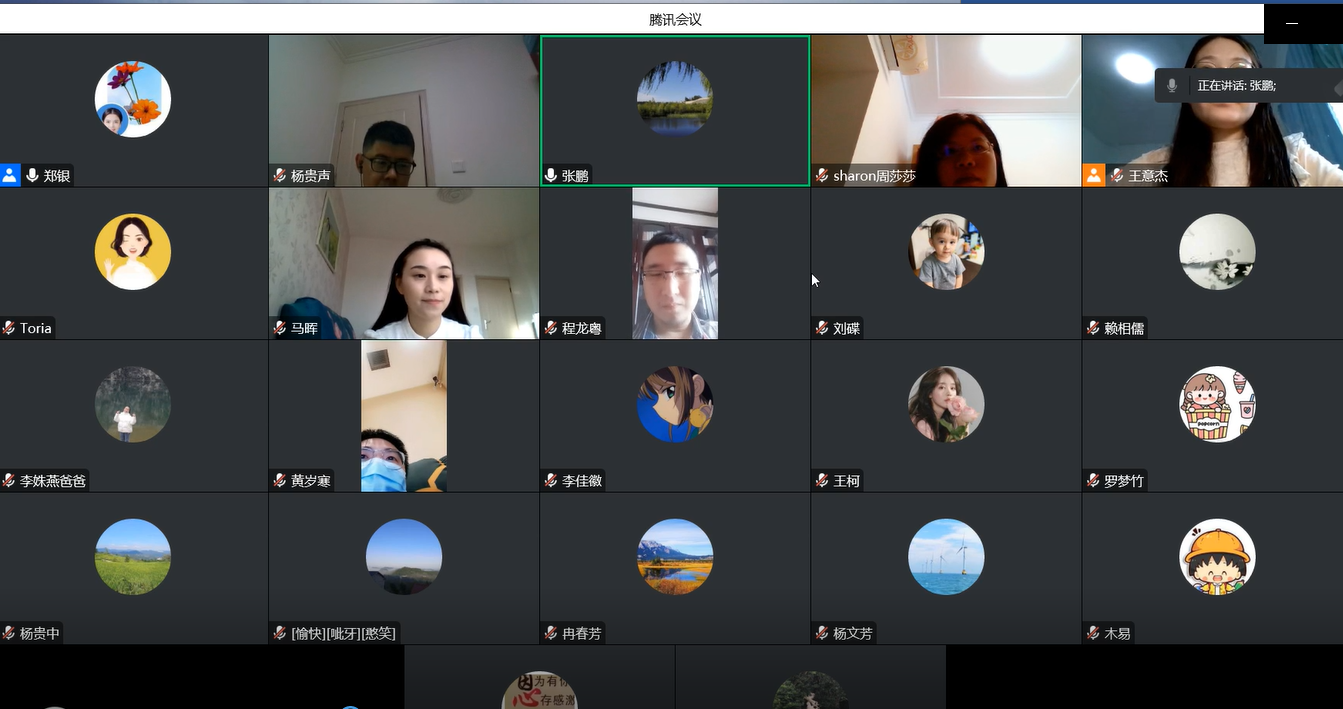
Task: Click the name label 王意杰
Action: [1148, 176]
